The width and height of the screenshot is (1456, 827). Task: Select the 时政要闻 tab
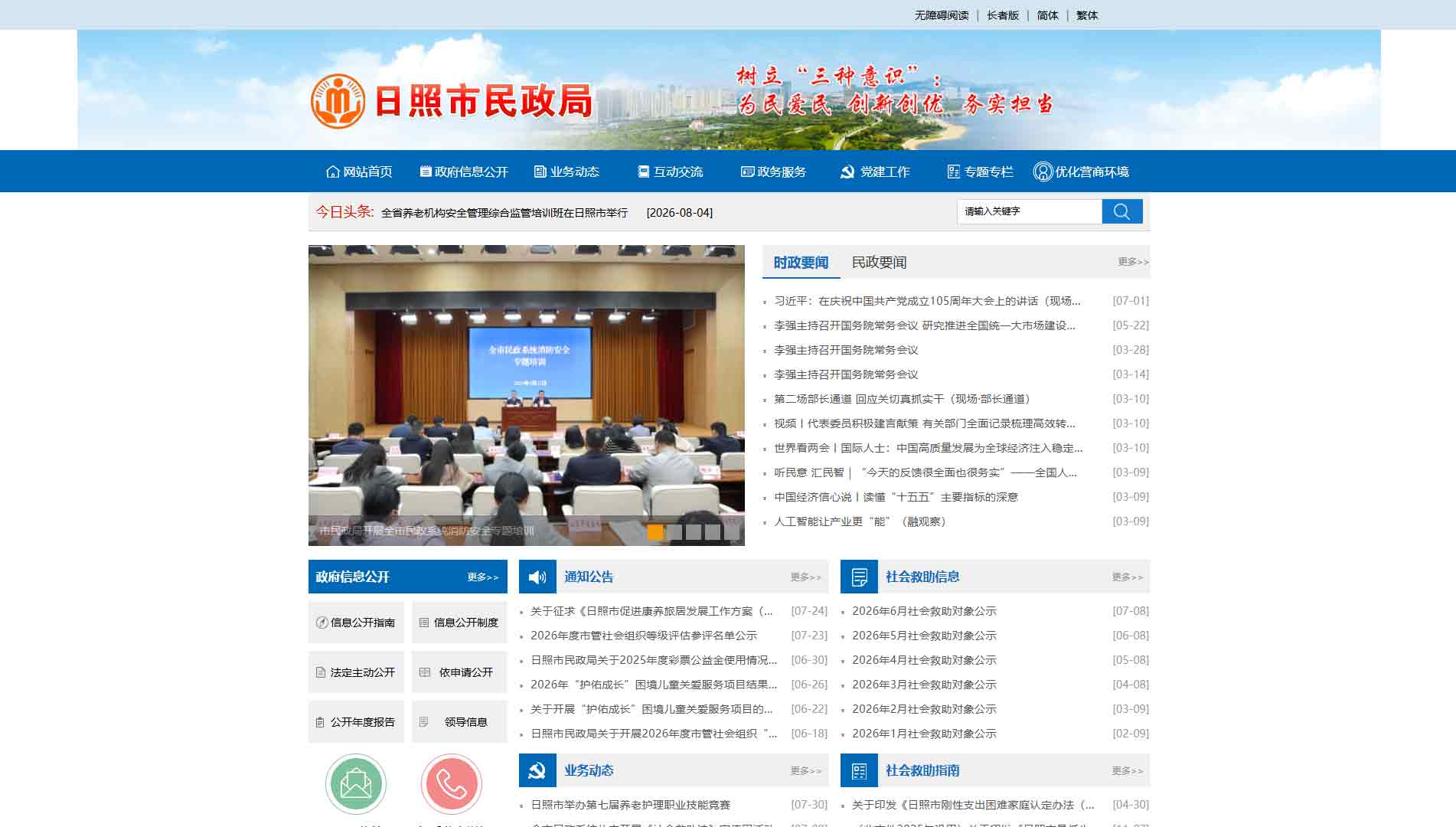pos(801,263)
